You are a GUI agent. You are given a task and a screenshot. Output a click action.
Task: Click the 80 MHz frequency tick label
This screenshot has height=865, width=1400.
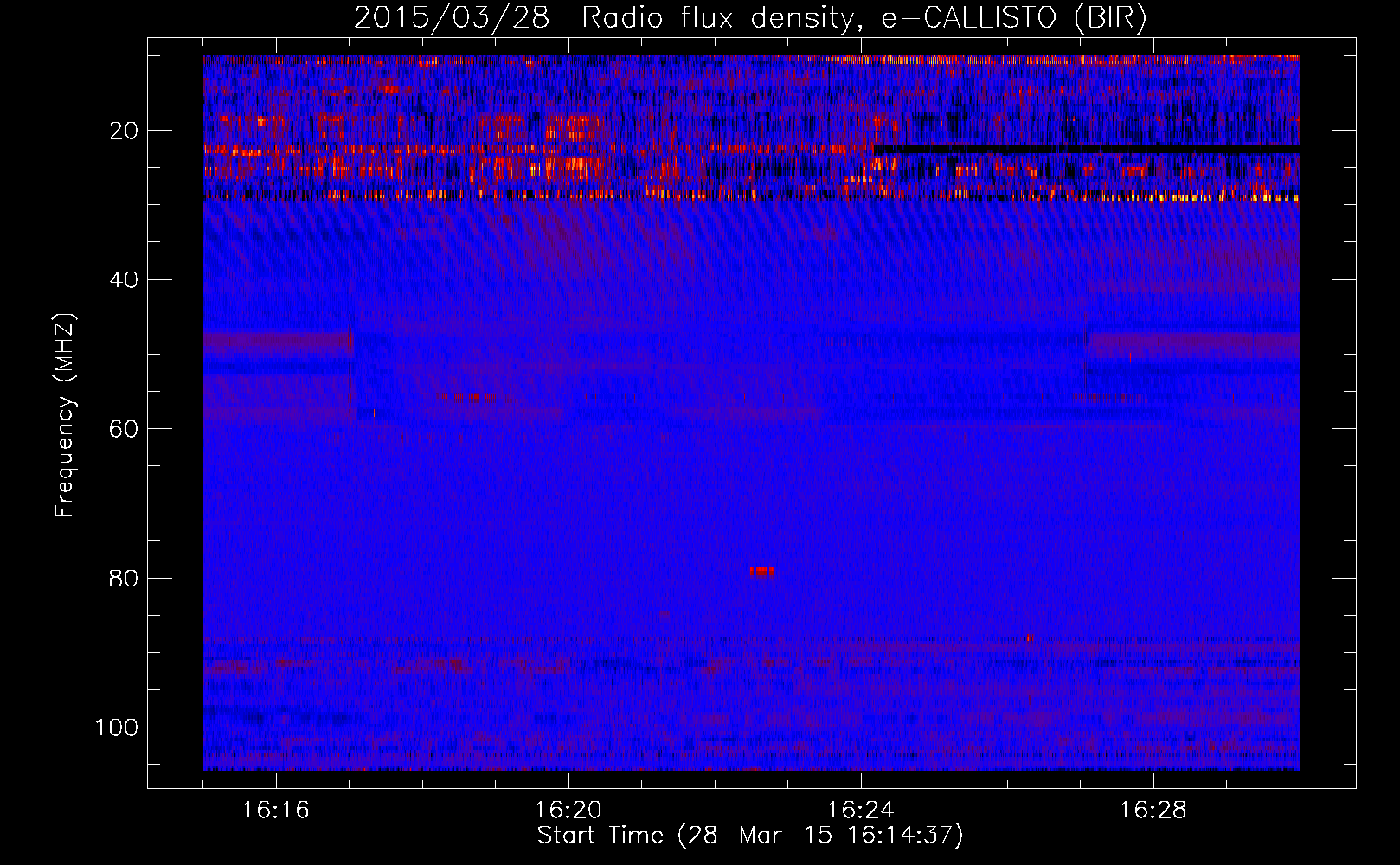point(124,579)
